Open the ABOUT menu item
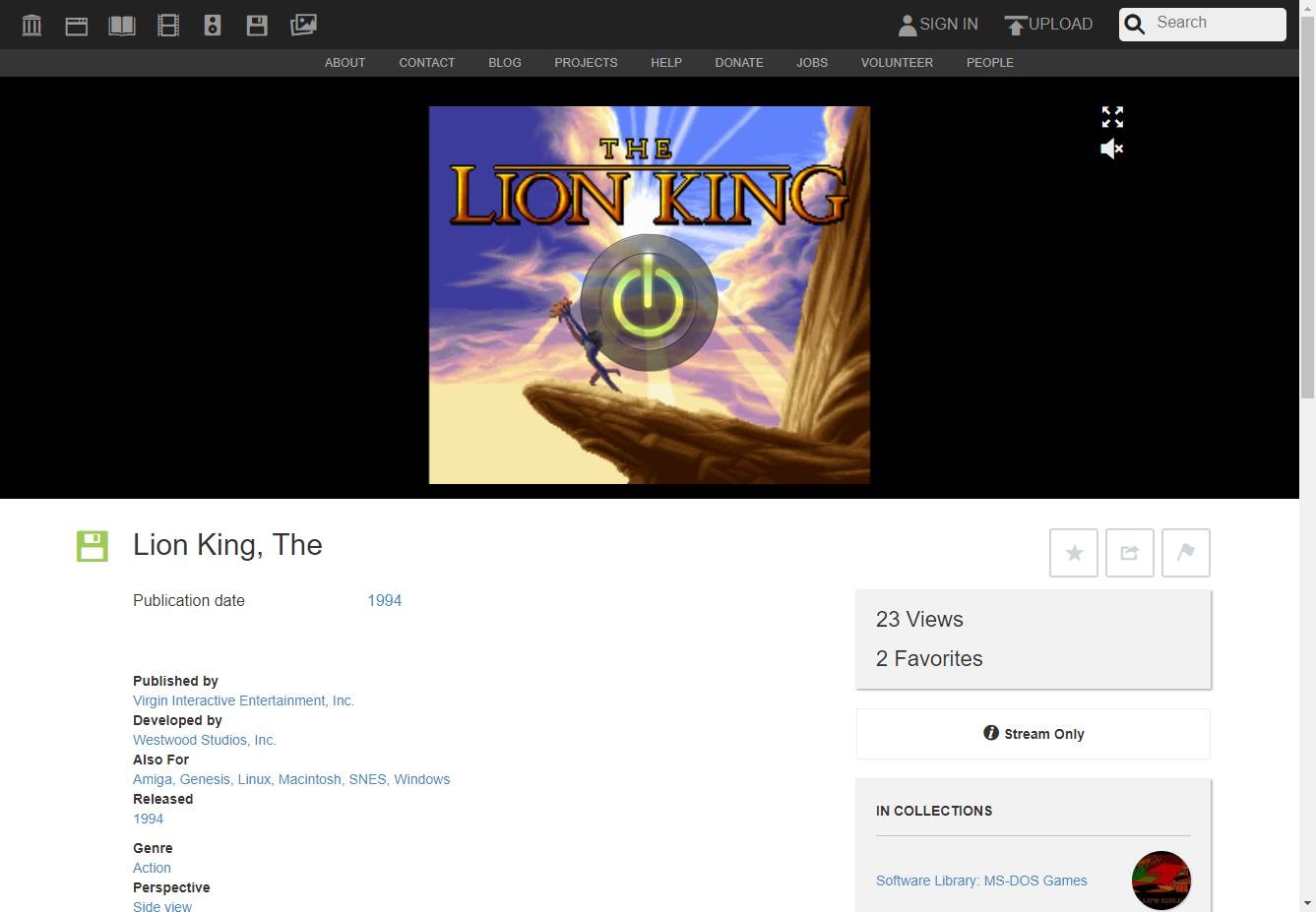 click(x=345, y=63)
